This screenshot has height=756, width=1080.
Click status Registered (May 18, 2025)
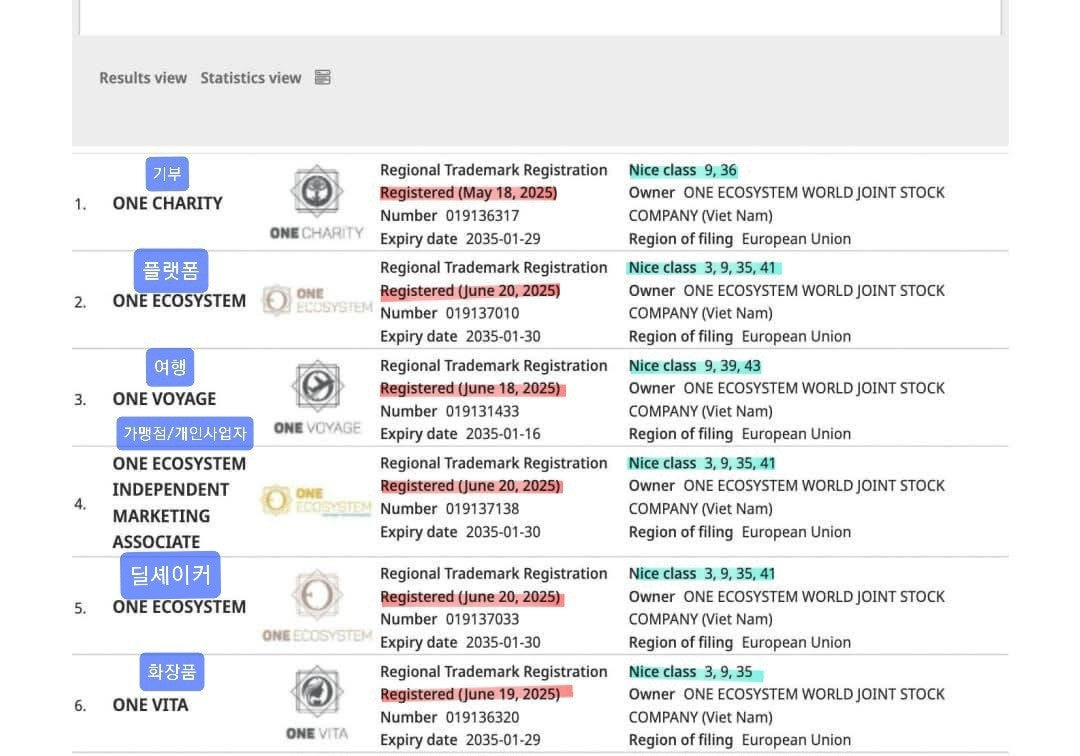[x=468, y=193]
